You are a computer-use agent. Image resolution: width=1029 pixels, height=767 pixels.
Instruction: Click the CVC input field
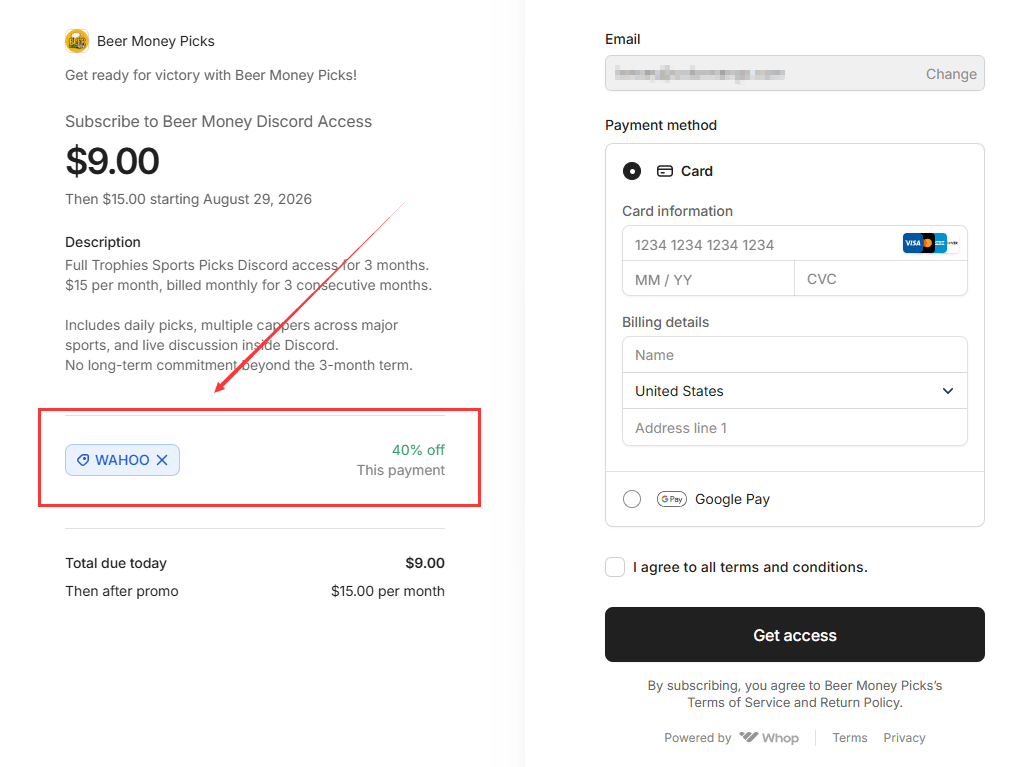tap(881, 279)
